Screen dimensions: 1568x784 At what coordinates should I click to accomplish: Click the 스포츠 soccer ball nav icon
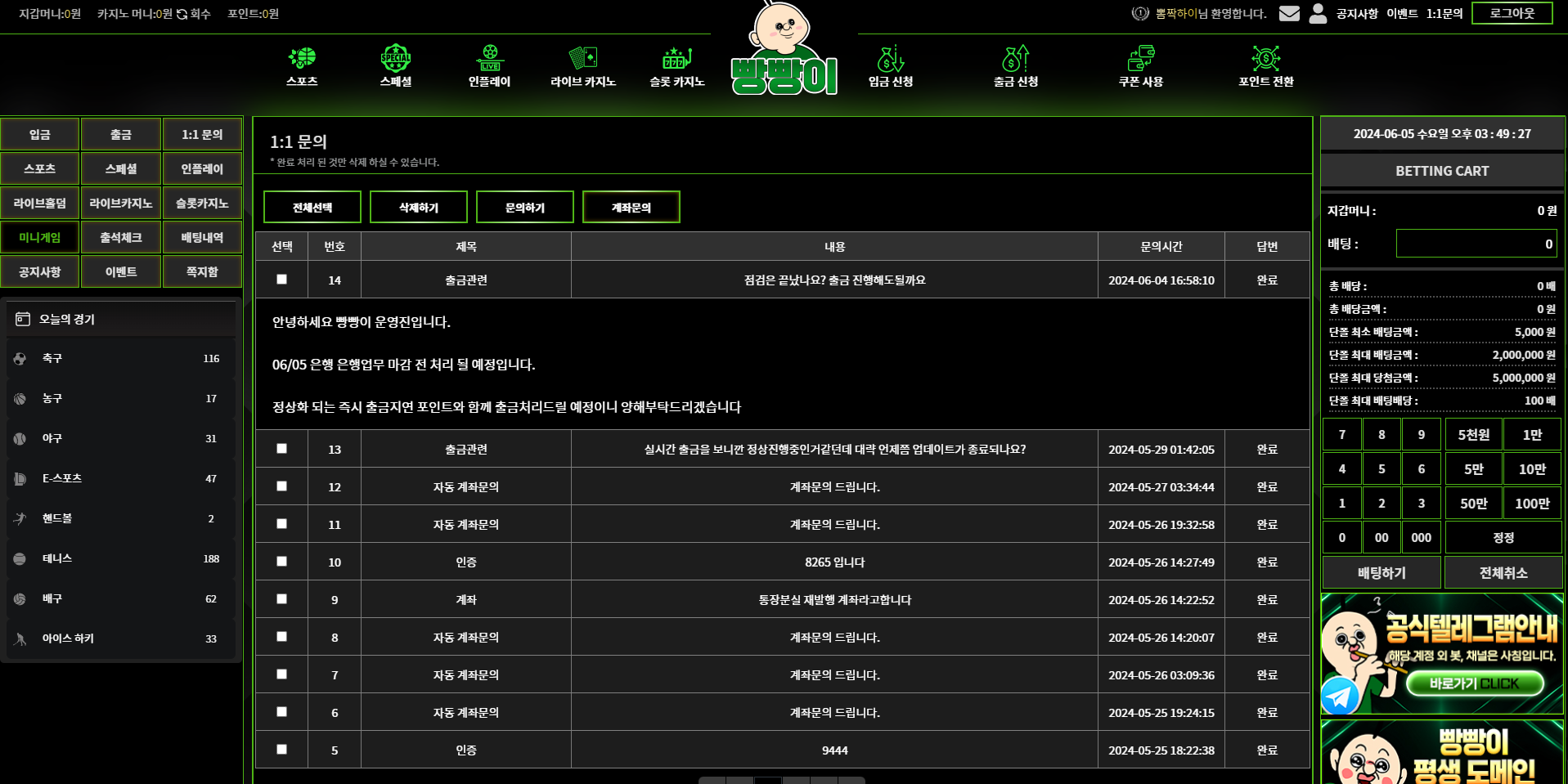click(302, 57)
